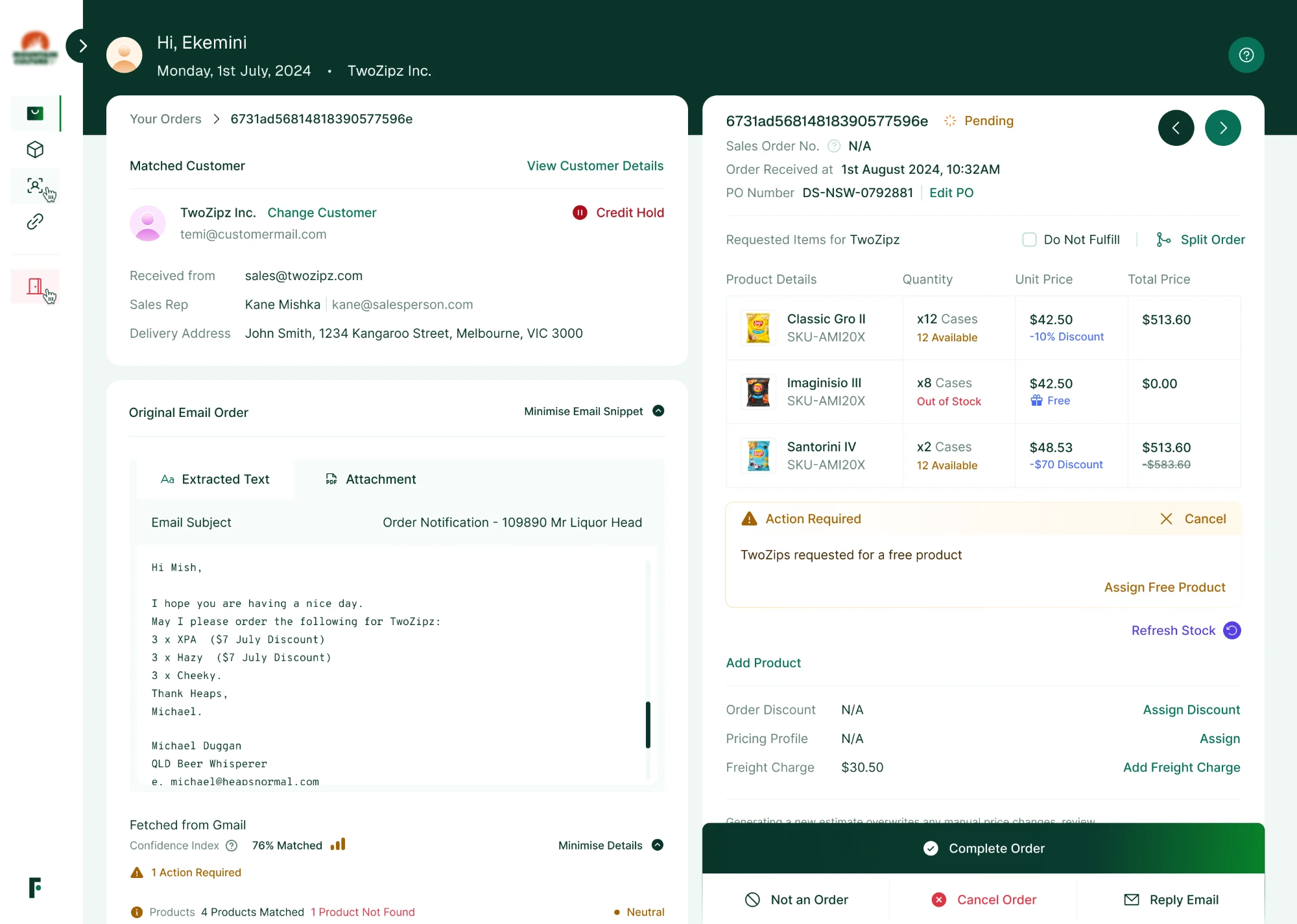Click the Cancel Order button
This screenshot has height=924, width=1297.
pyautogui.click(x=984, y=900)
